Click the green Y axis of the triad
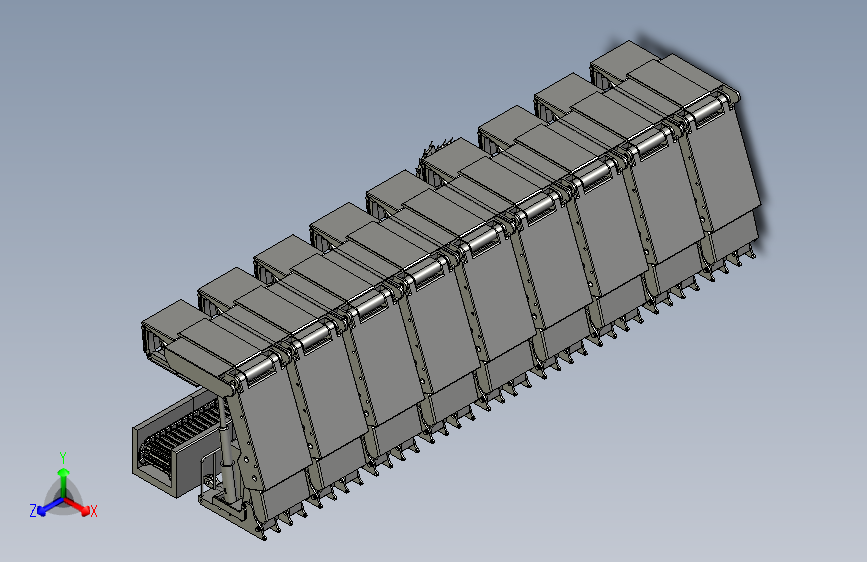 [x=64, y=483]
